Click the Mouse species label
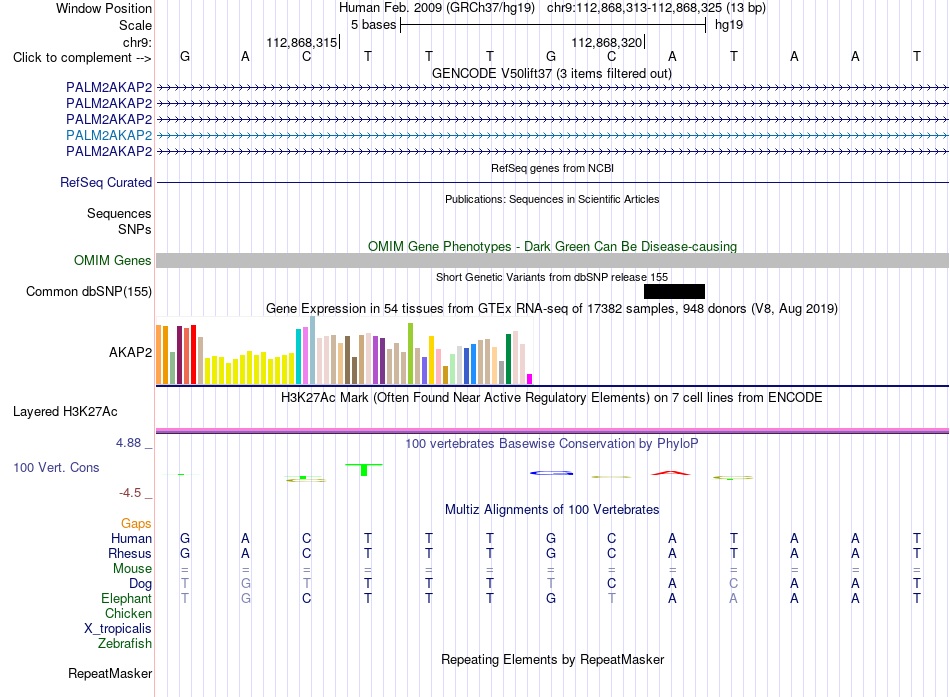 [x=132, y=569]
